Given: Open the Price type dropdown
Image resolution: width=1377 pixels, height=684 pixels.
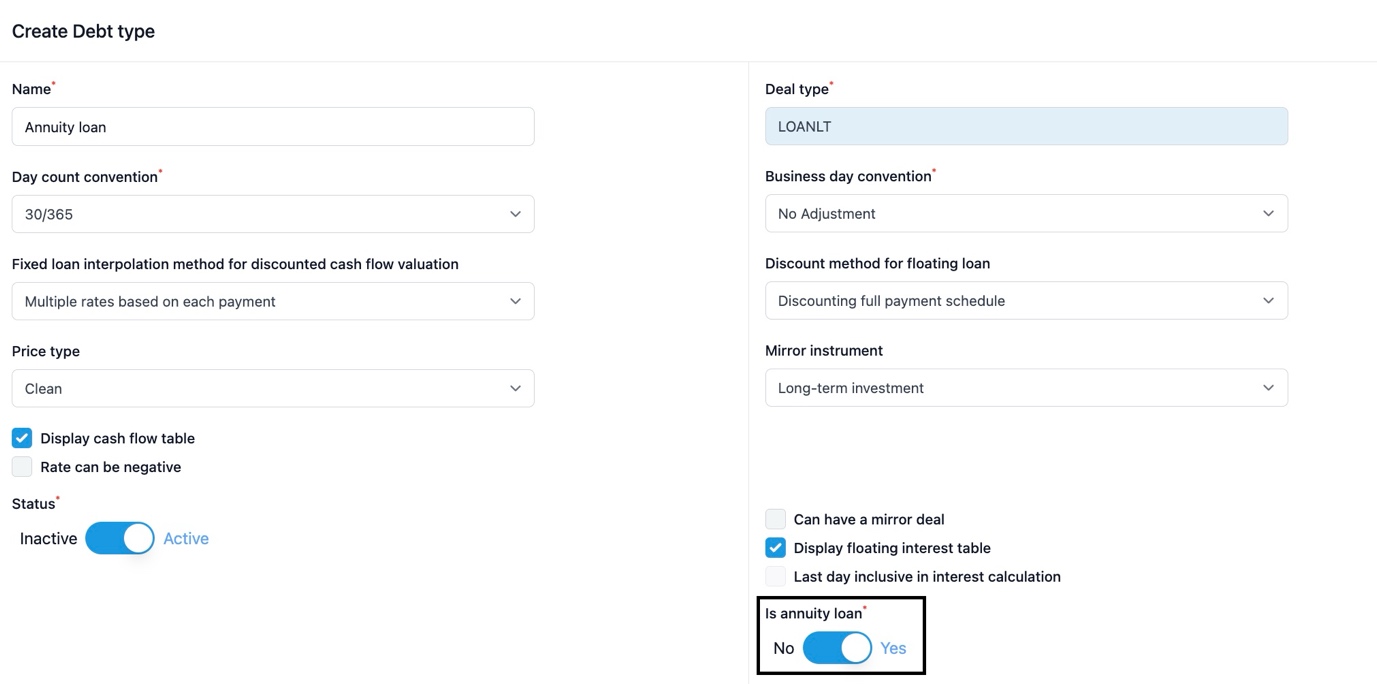Looking at the screenshot, I should coord(273,388).
